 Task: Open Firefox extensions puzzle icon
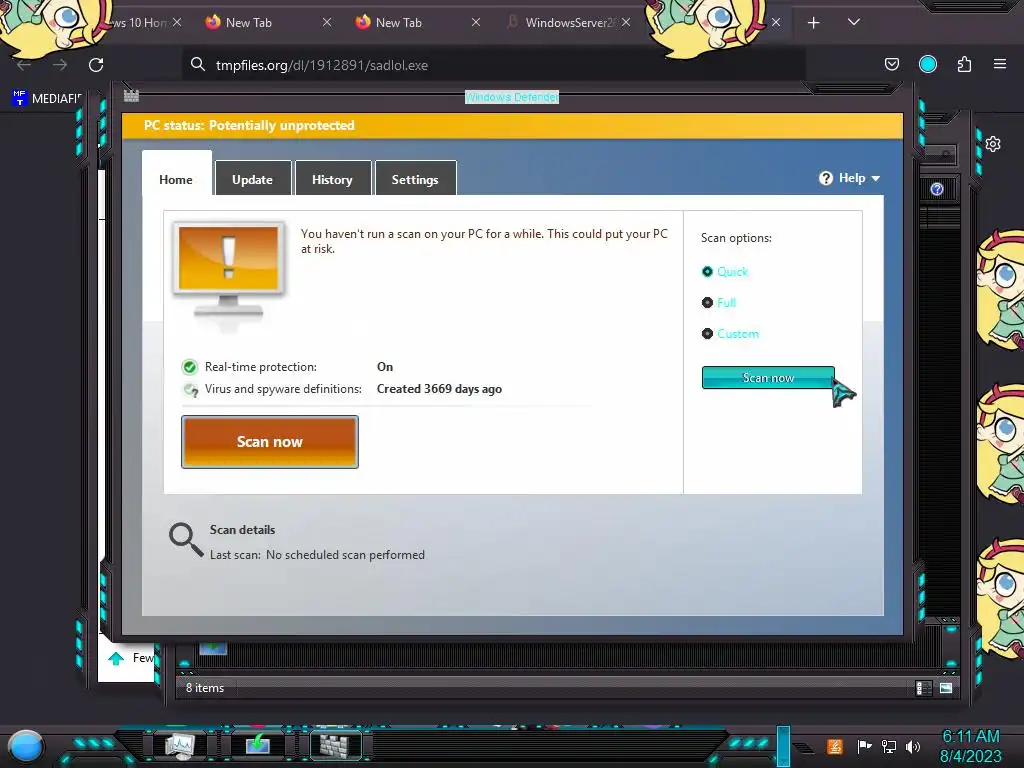click(x=964, y=64)
